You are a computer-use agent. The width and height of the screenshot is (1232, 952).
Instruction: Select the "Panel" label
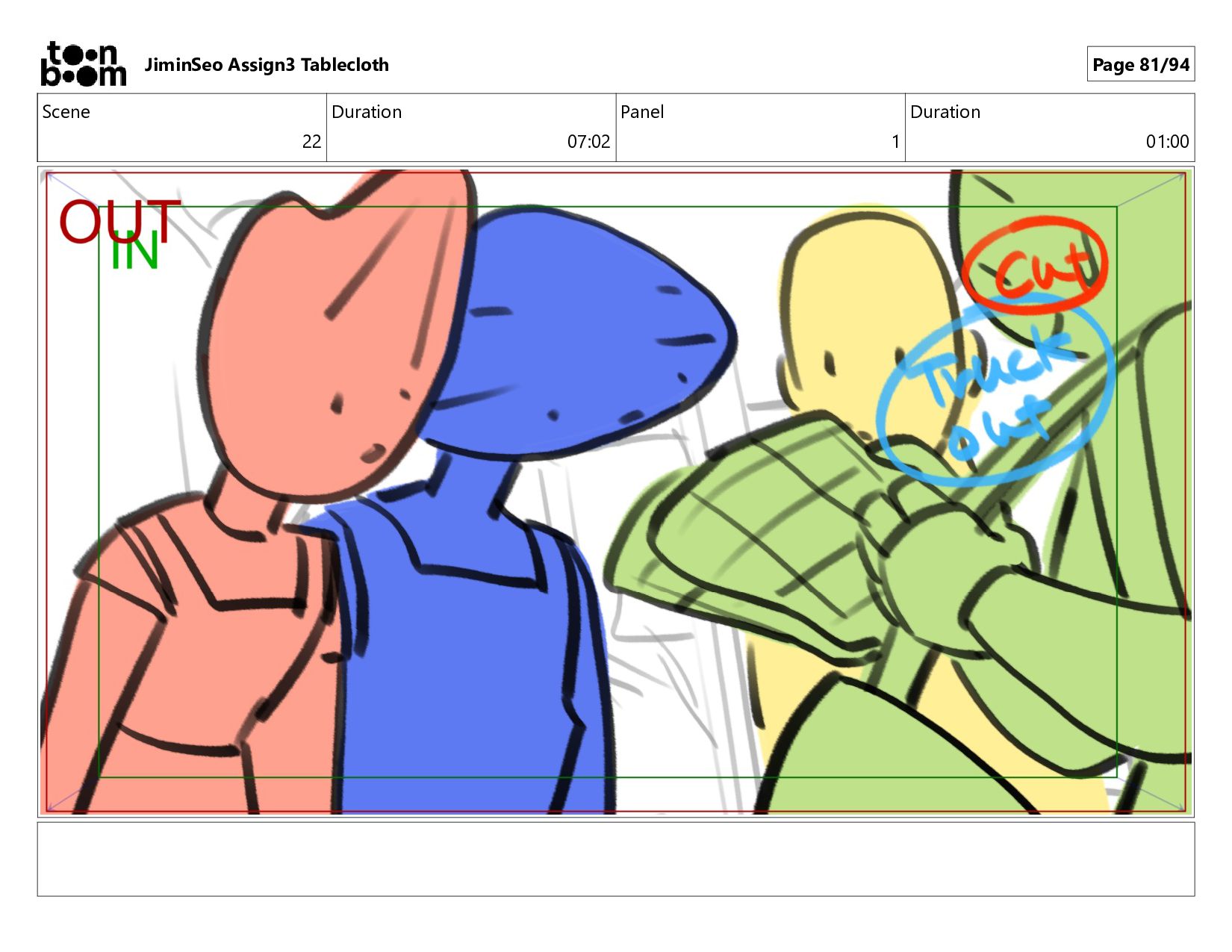click(642, 112)
